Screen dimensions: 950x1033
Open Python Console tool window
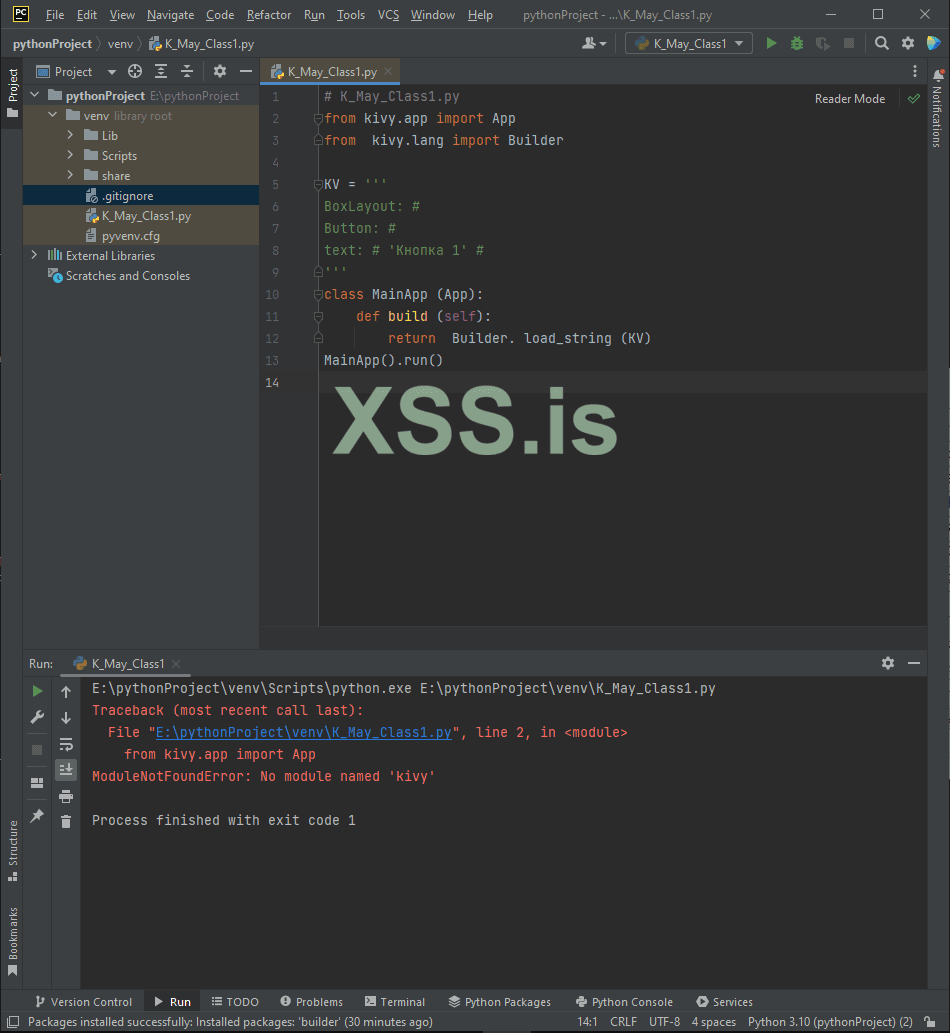624,1001
